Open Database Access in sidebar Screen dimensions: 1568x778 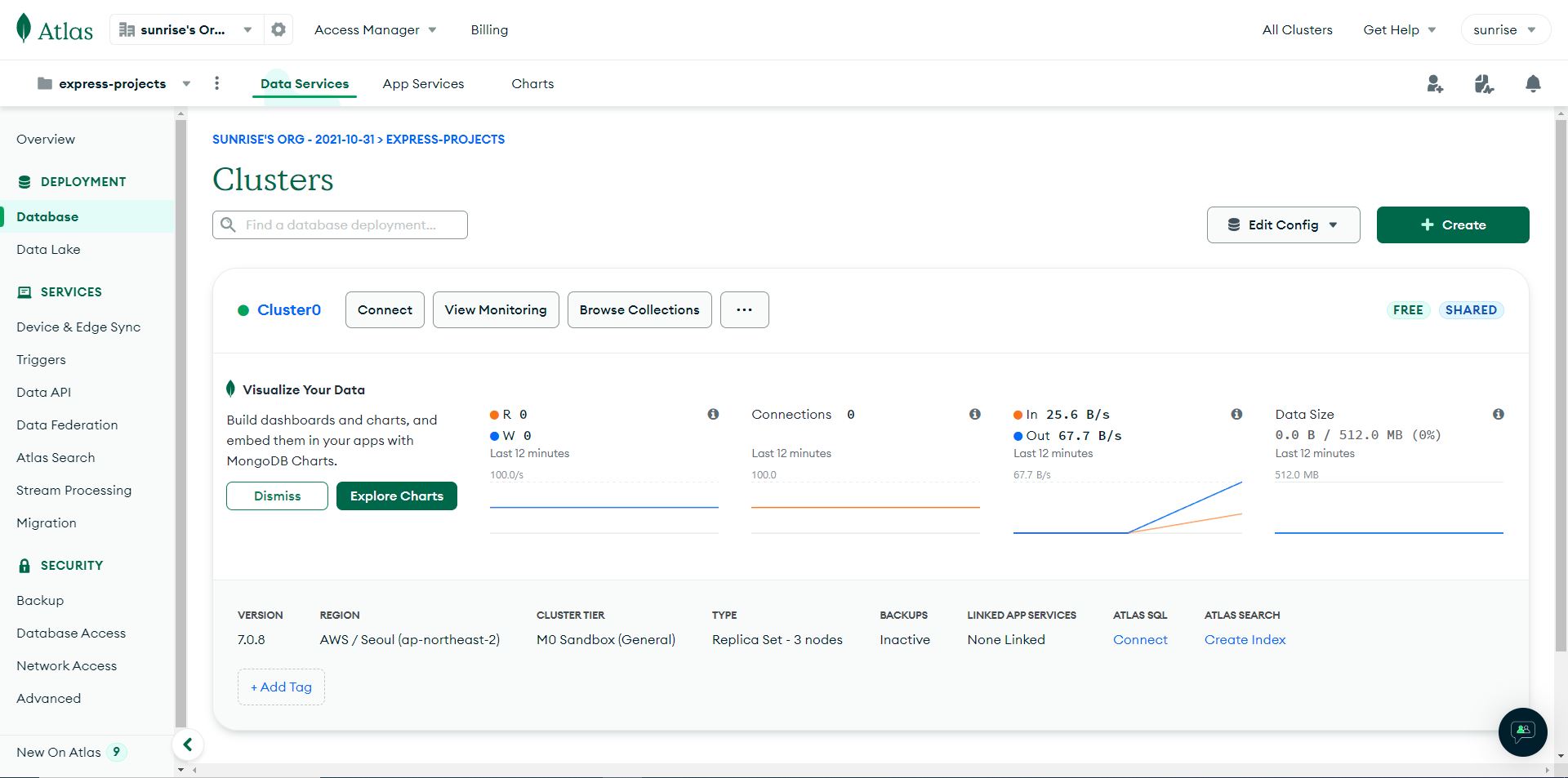71,633
